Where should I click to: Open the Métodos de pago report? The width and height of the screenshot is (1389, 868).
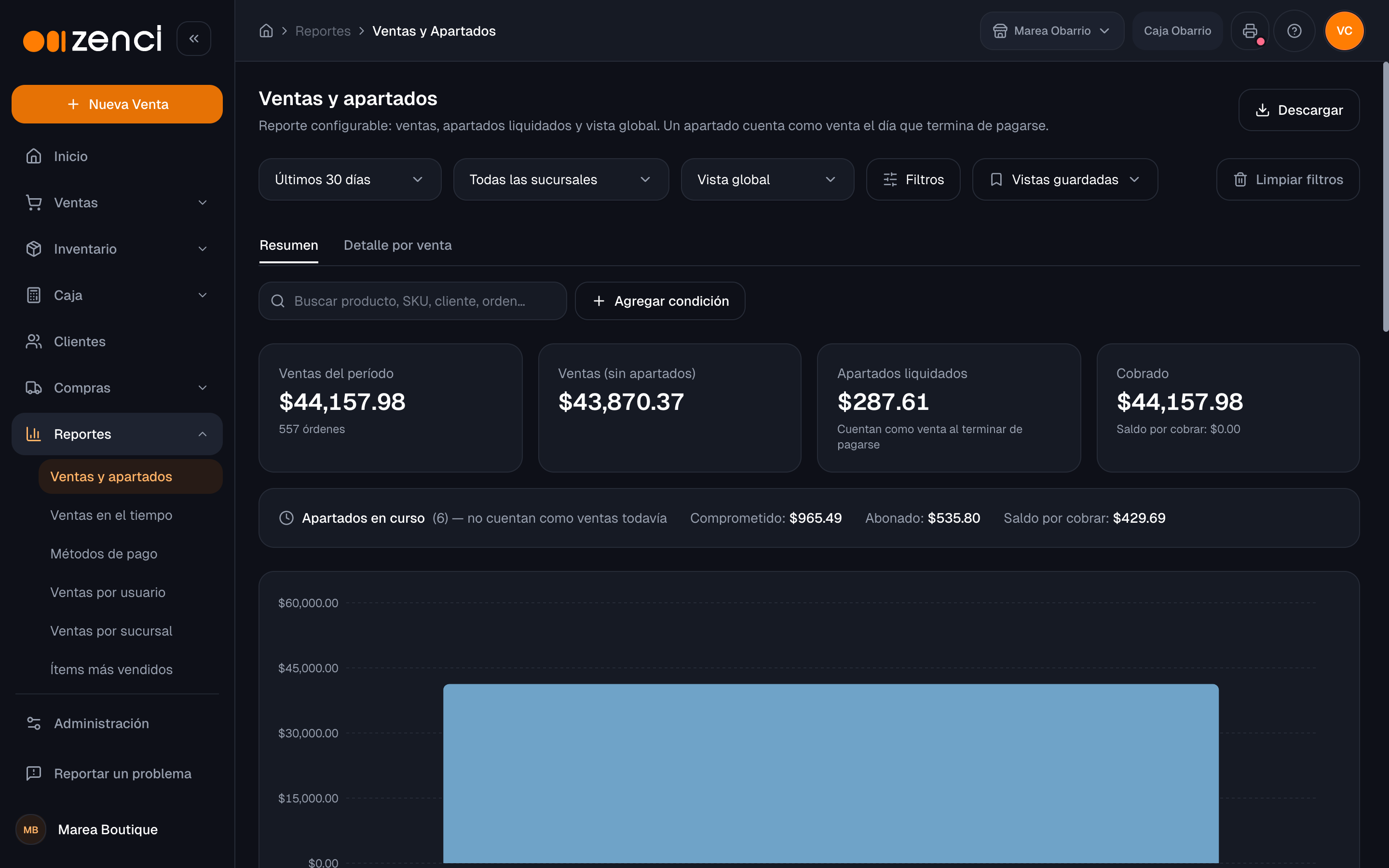[x=130, y=554]
